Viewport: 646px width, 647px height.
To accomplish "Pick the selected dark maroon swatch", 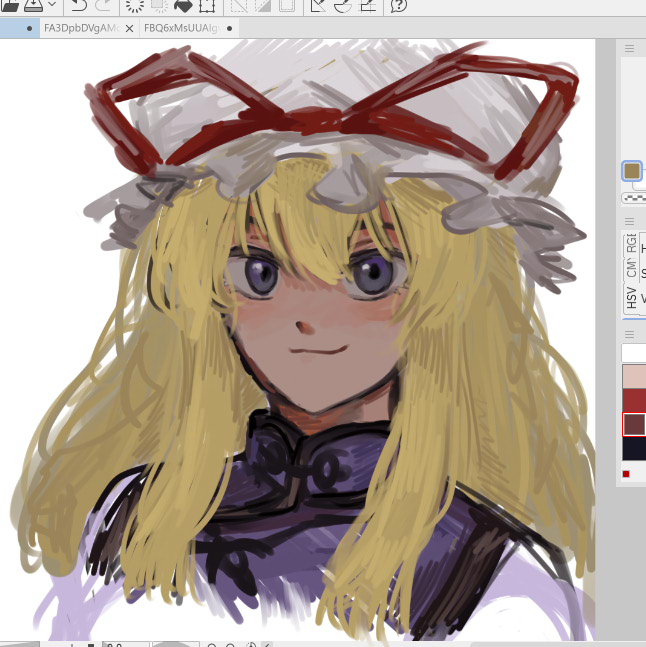I will point(634,425).
